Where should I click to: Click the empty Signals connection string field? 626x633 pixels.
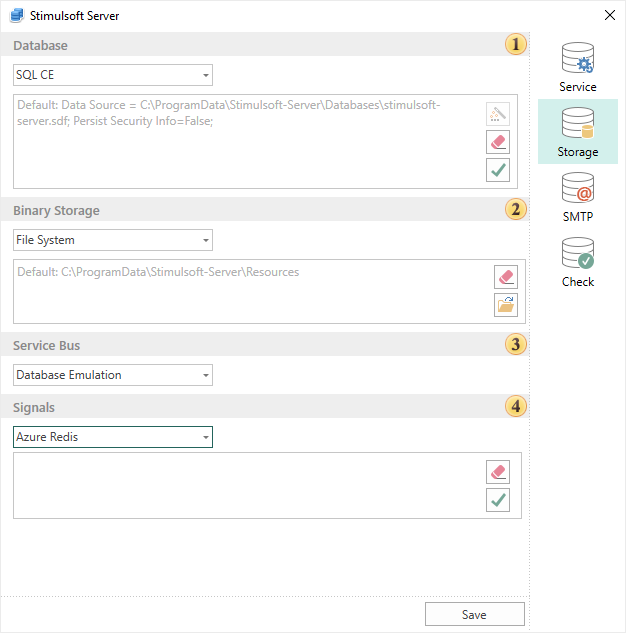point(249,486)
